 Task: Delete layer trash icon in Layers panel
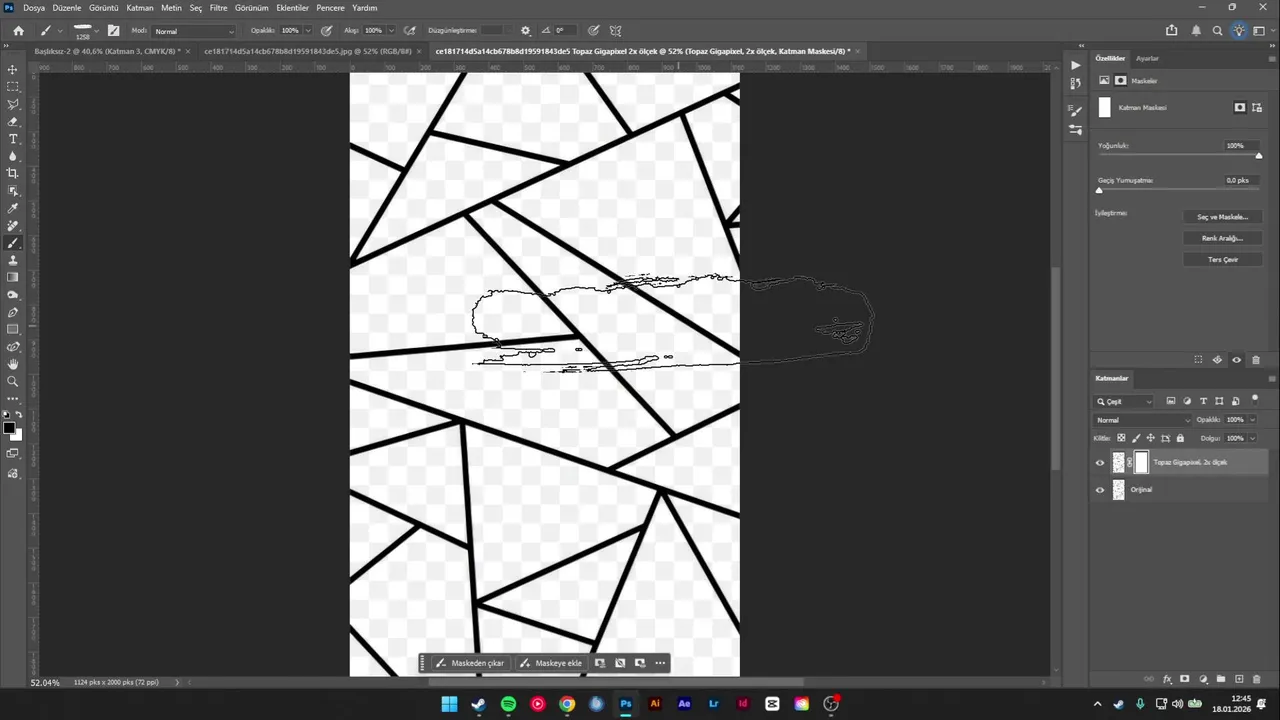coord(1256,679)
